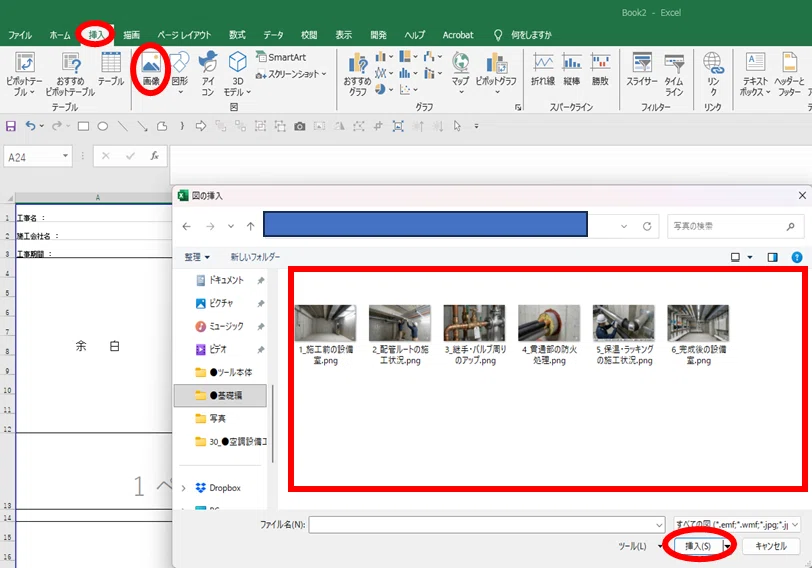Viewport: 812px width, 568px height.
Task: Insert a タイムライン filter
Action: point(674,74)
